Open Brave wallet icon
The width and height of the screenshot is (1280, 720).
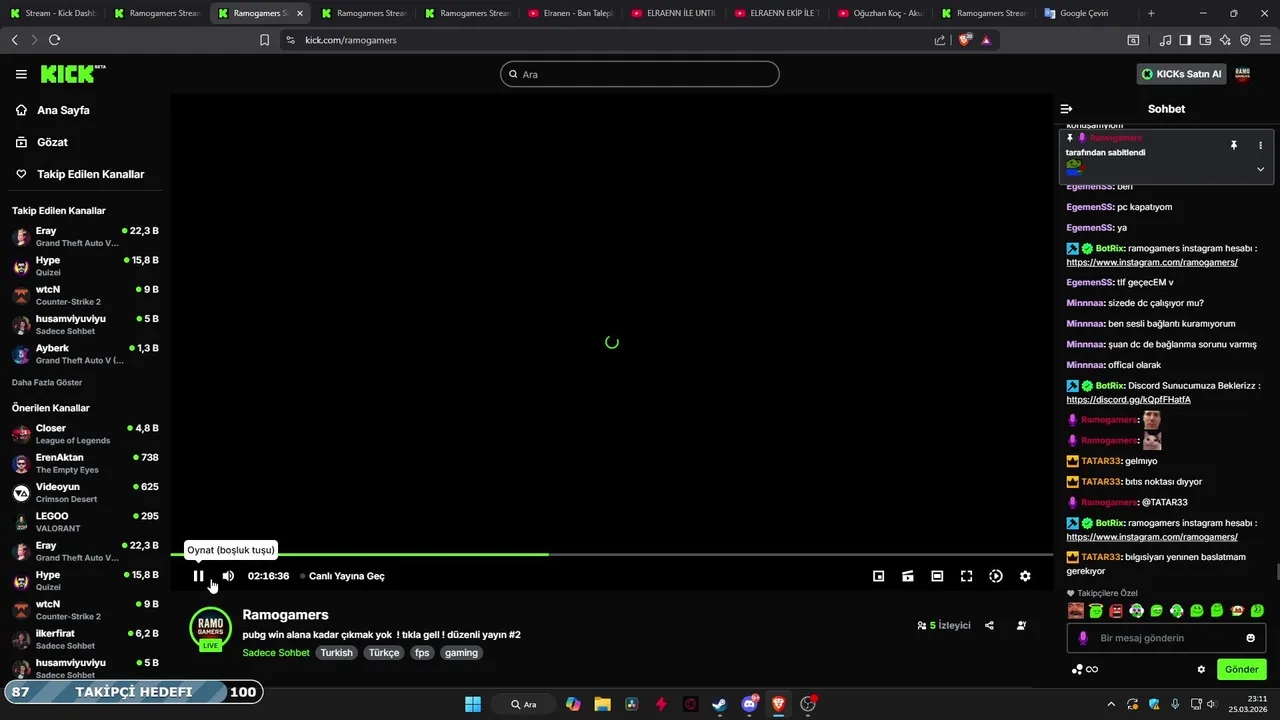pos(1205,40)
